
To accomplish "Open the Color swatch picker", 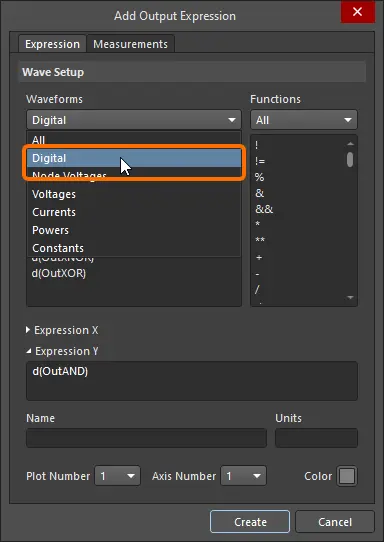I will click(347, 476).
